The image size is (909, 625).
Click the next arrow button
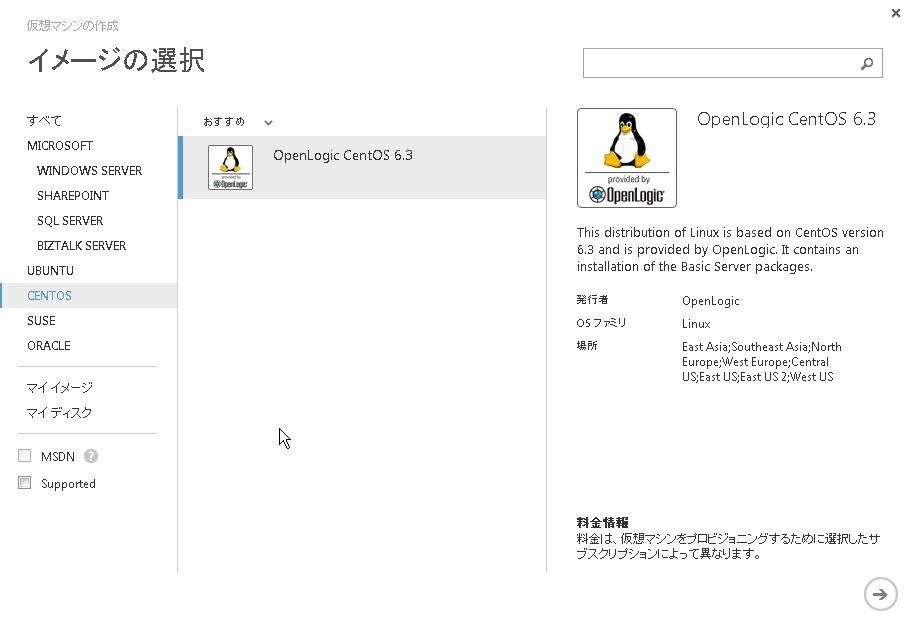pyautogui.click(x=880, y=594)
